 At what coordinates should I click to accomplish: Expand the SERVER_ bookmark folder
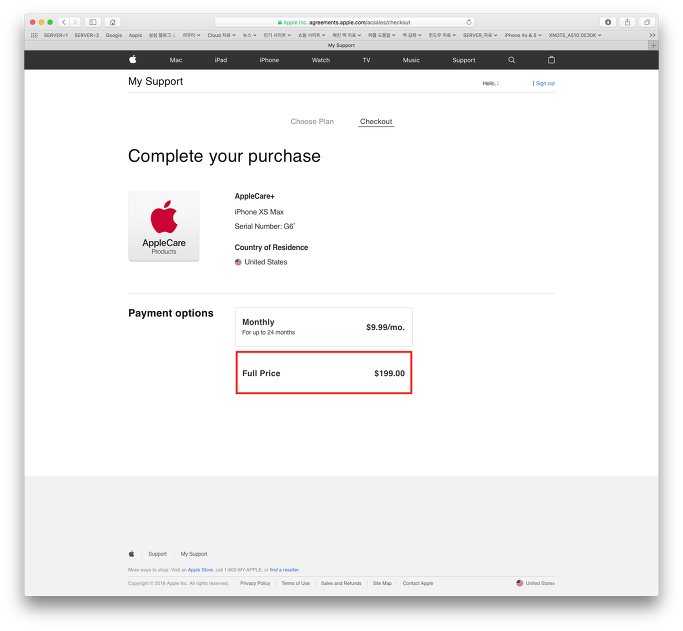[480, 35]
